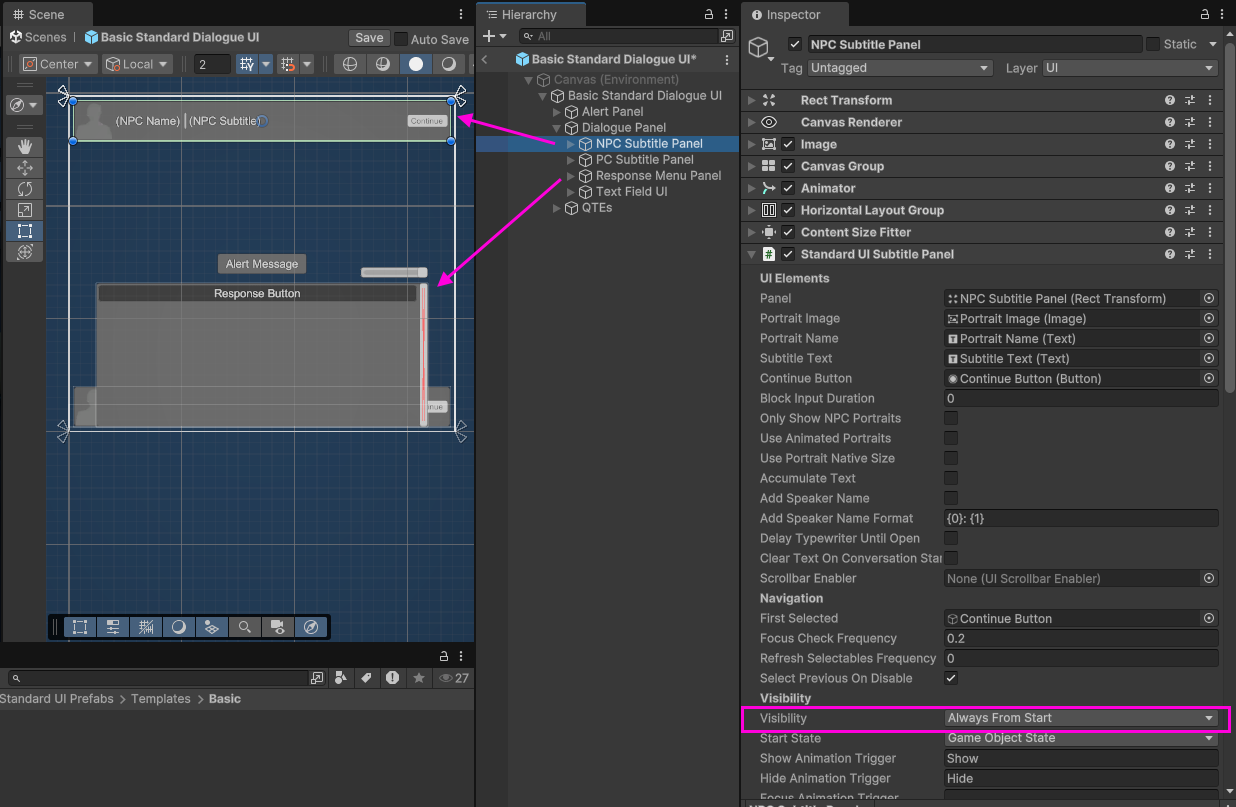The height and width of the screenshot is (807, 1236).
Task: Select PC Subtitle Panel in Hierarchy
Action: click(x=645, y=160)
